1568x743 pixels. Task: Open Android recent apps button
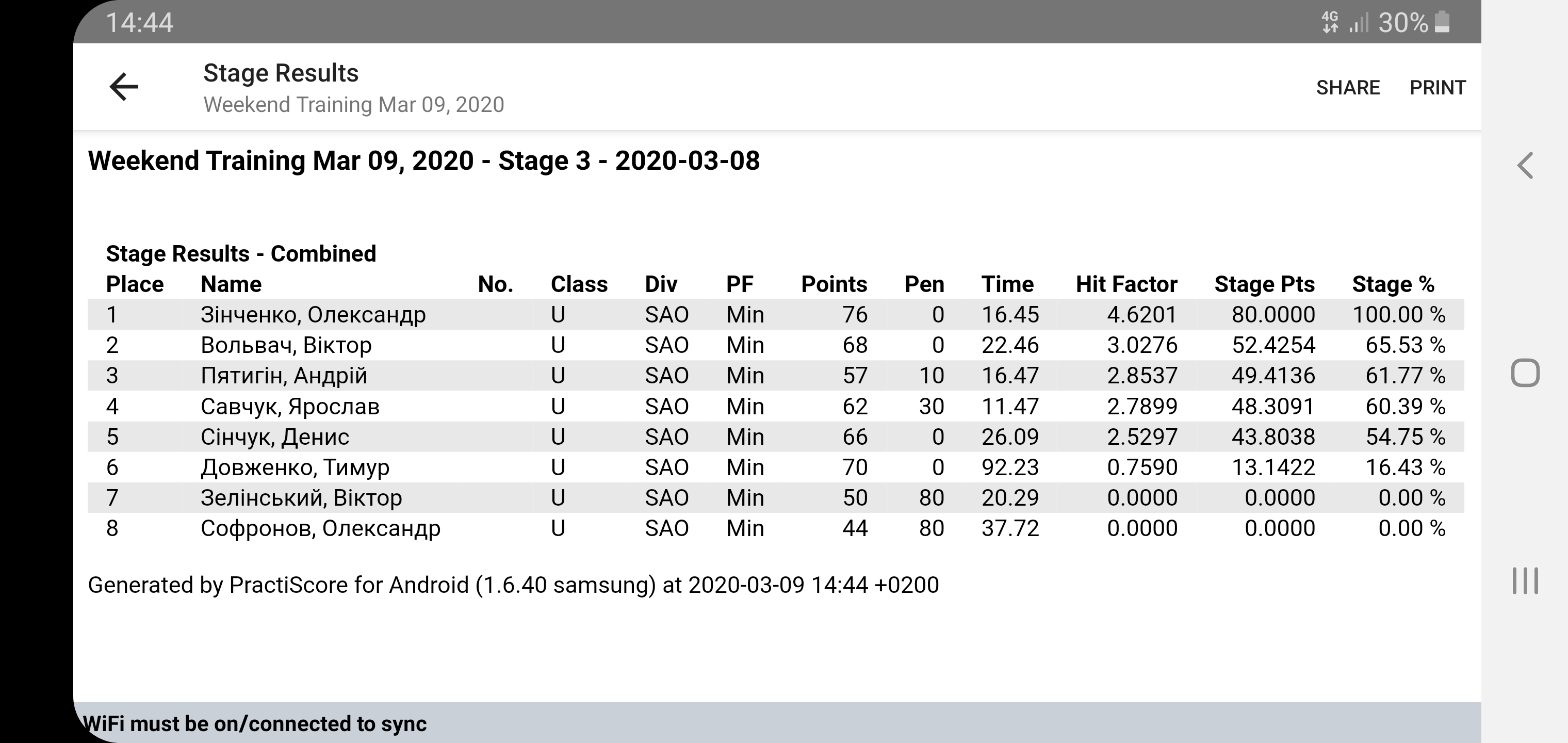click(x=1525, y=580)
